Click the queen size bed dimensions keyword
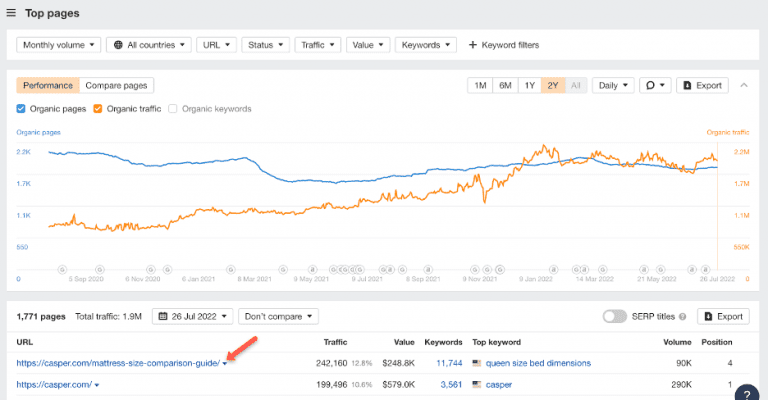 538,363
